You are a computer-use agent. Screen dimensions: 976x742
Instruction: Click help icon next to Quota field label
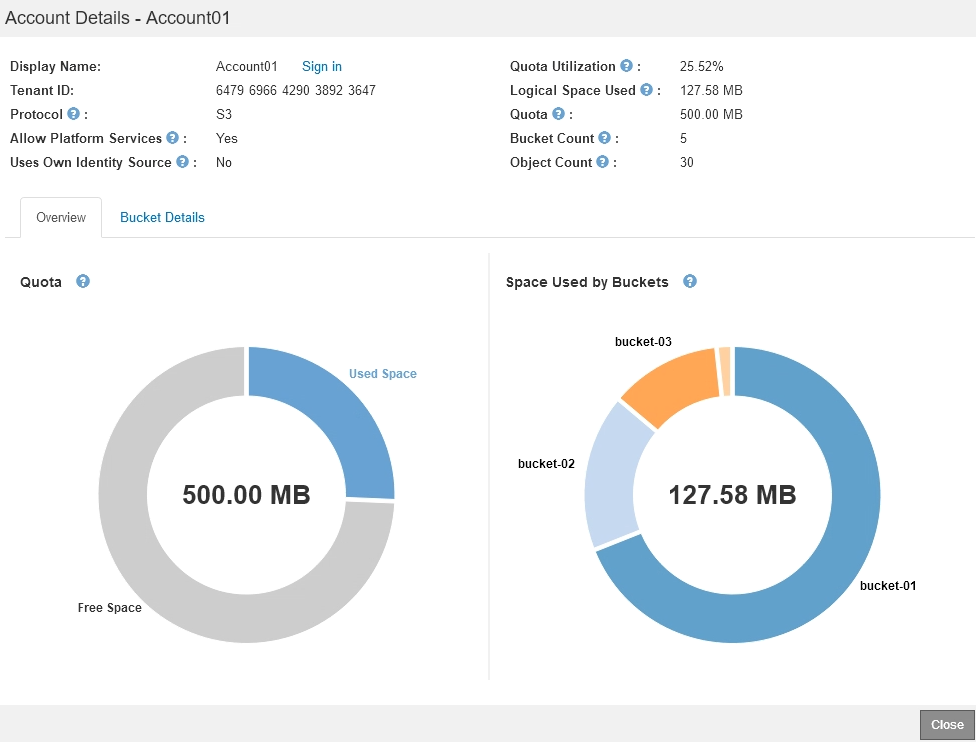click(558, 114)
